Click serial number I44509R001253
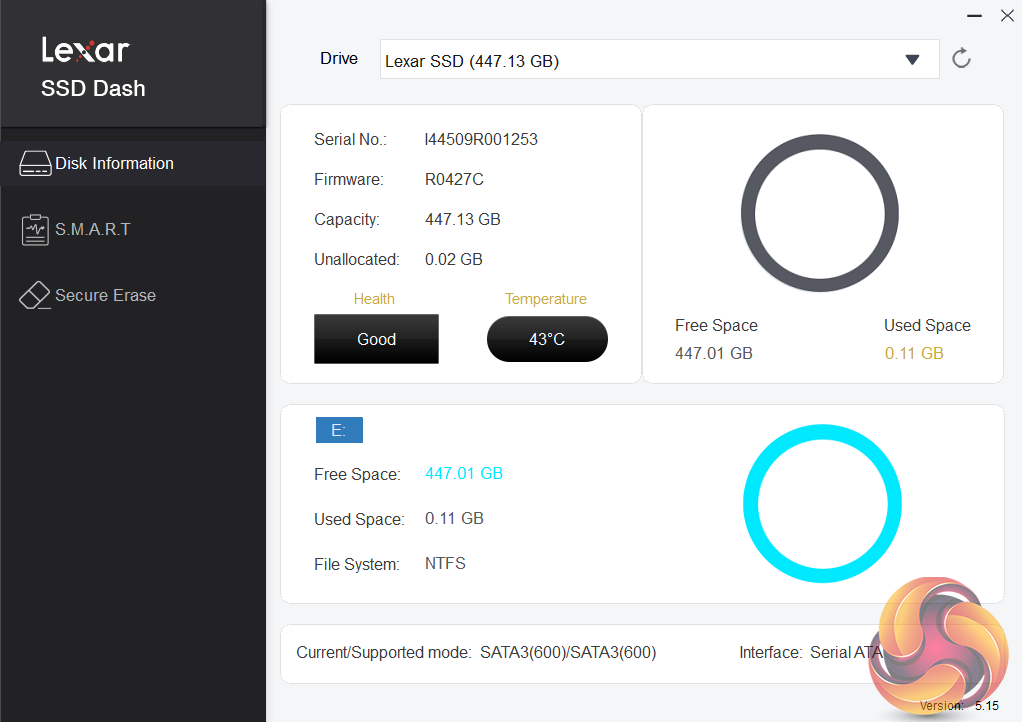This screenshot has width=1022, height=722. [481, 139]
